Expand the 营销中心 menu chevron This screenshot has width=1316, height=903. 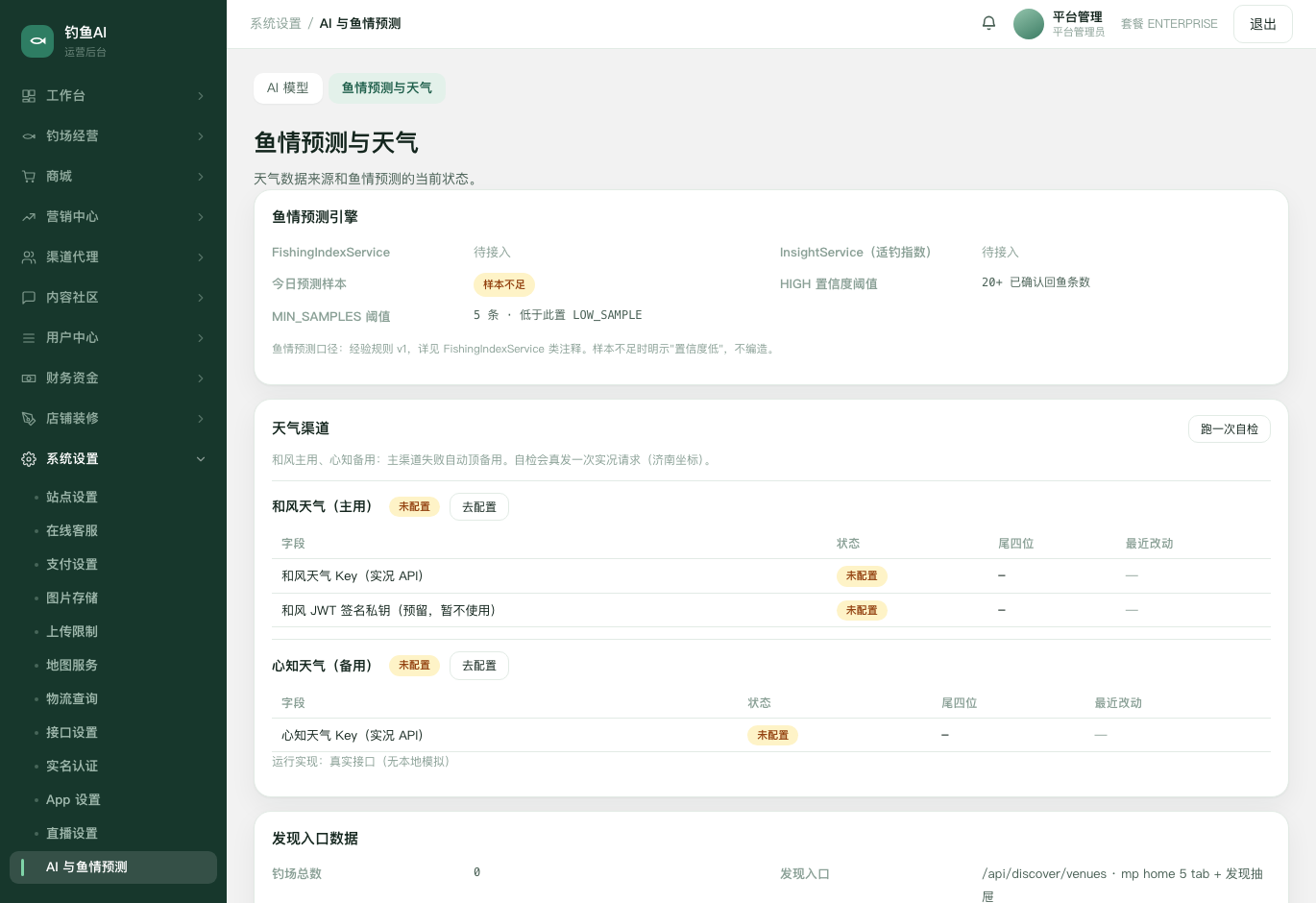(201, 217)
